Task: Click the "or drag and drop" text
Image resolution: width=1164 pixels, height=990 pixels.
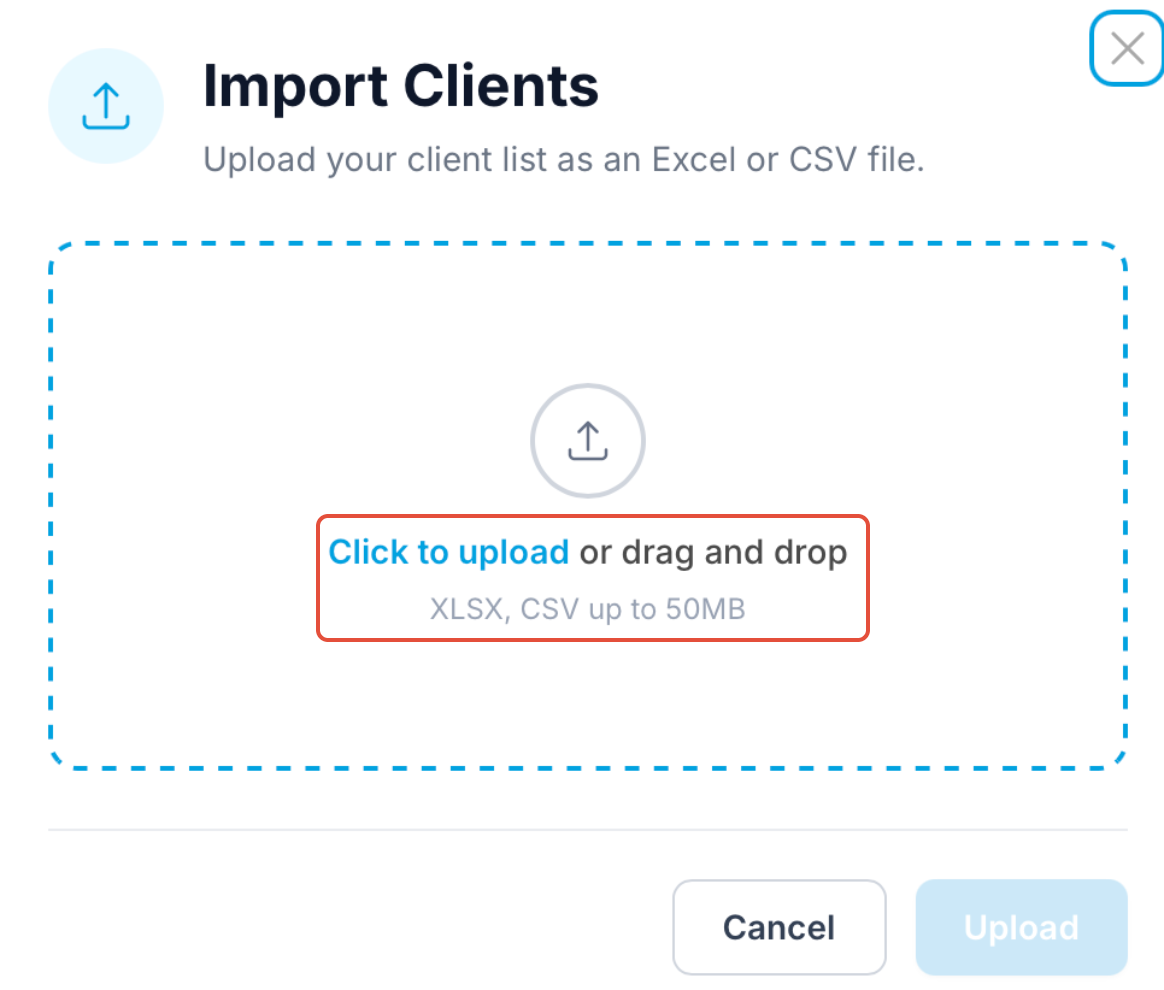Action: tap(713, 552)
